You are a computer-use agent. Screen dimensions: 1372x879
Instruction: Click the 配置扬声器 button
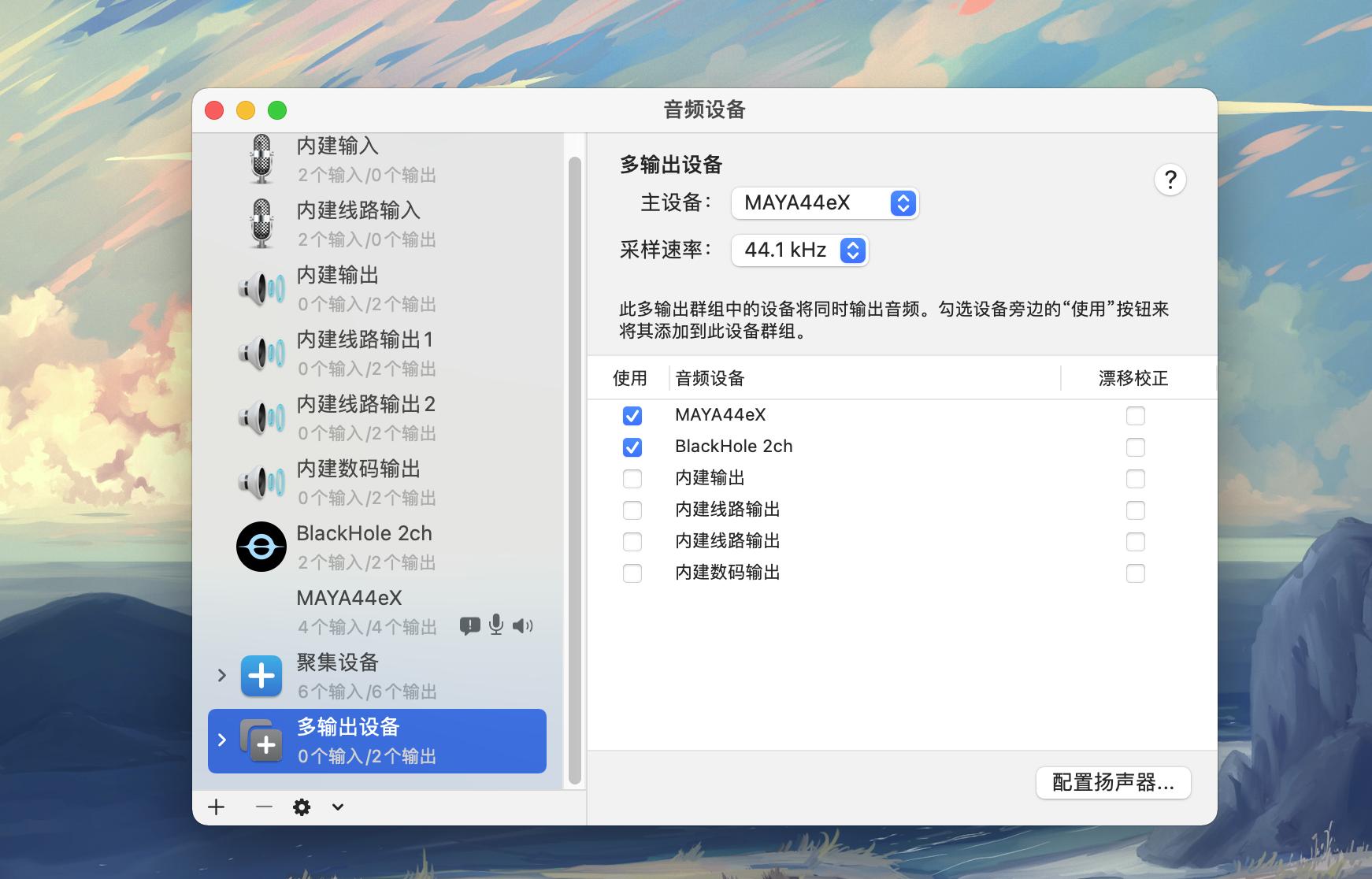[x=1114, y=782]
